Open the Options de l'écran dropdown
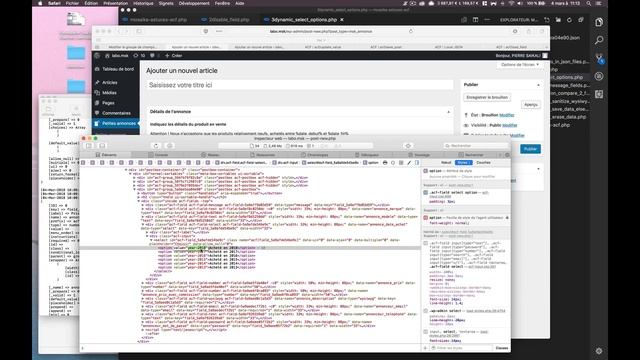 point(520,65)
